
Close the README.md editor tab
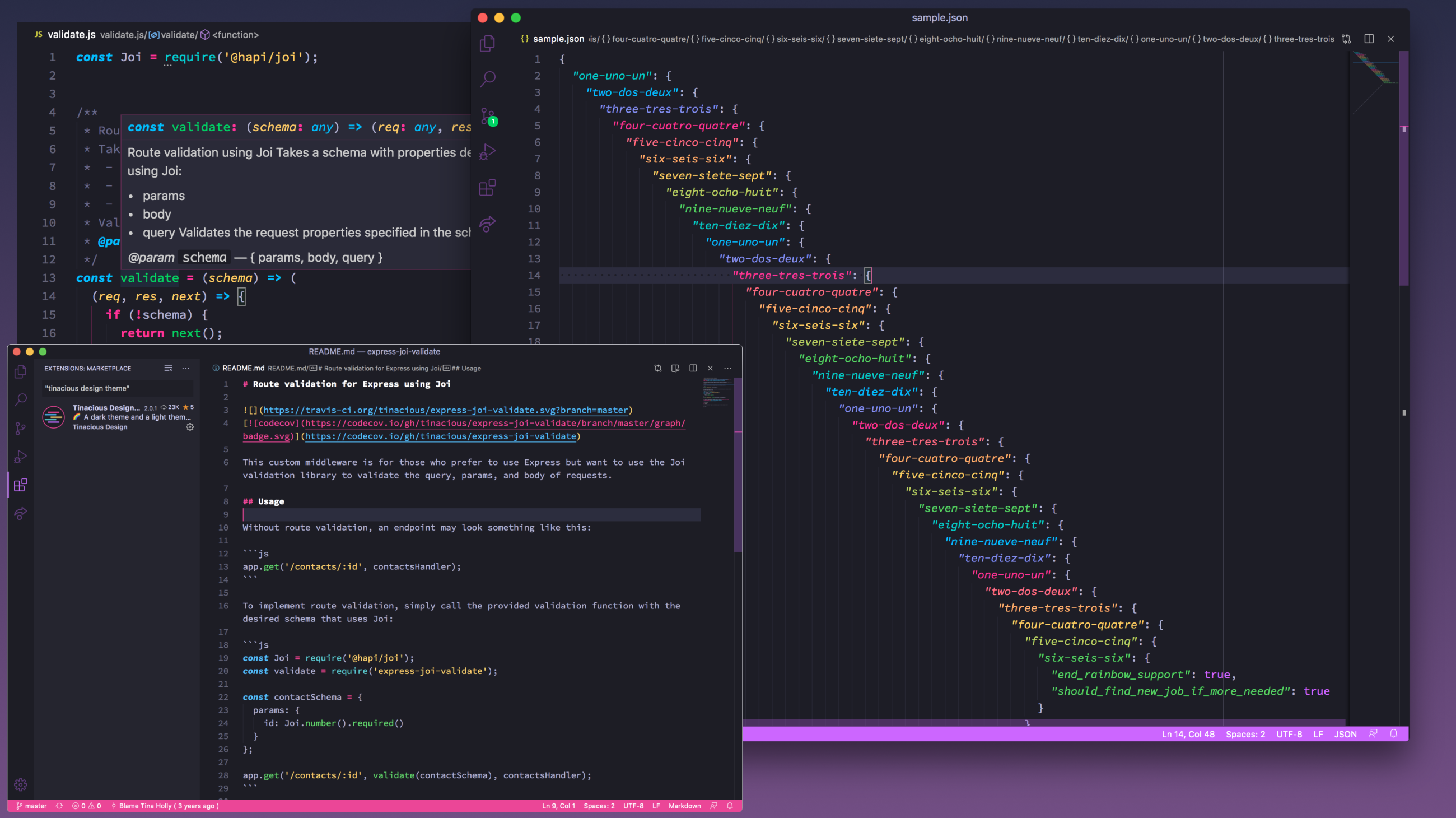[711, 368]
